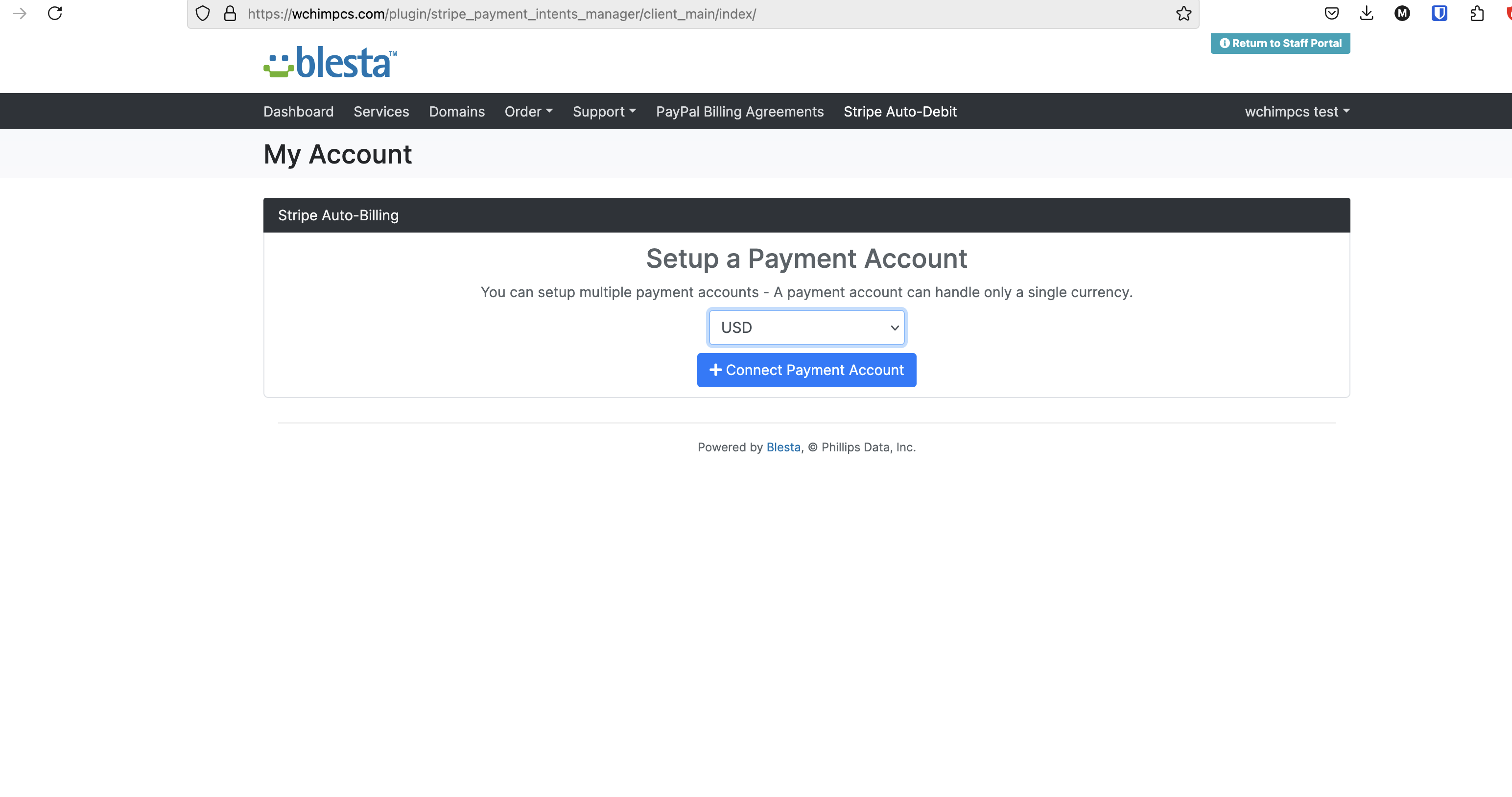Click the round M extension icon

(x=1402, y=14)
